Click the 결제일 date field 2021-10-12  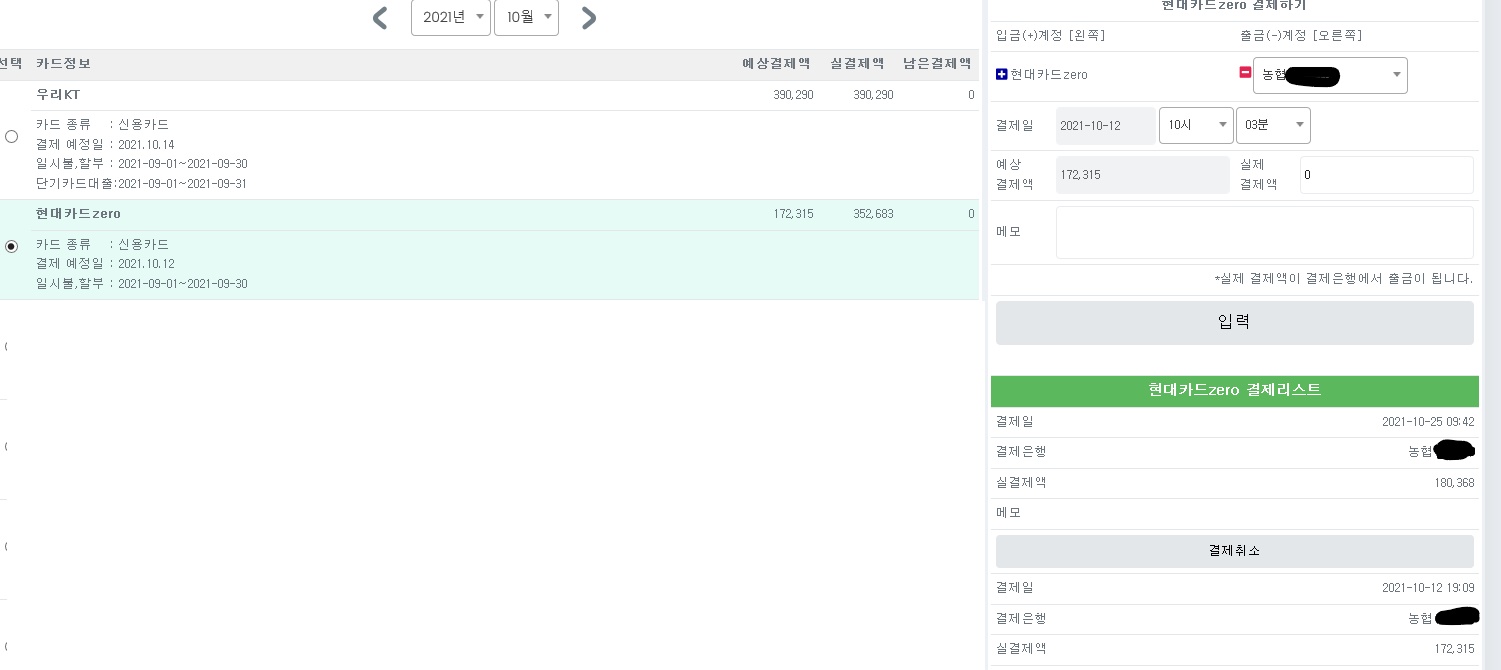[x=1105, y=126]
